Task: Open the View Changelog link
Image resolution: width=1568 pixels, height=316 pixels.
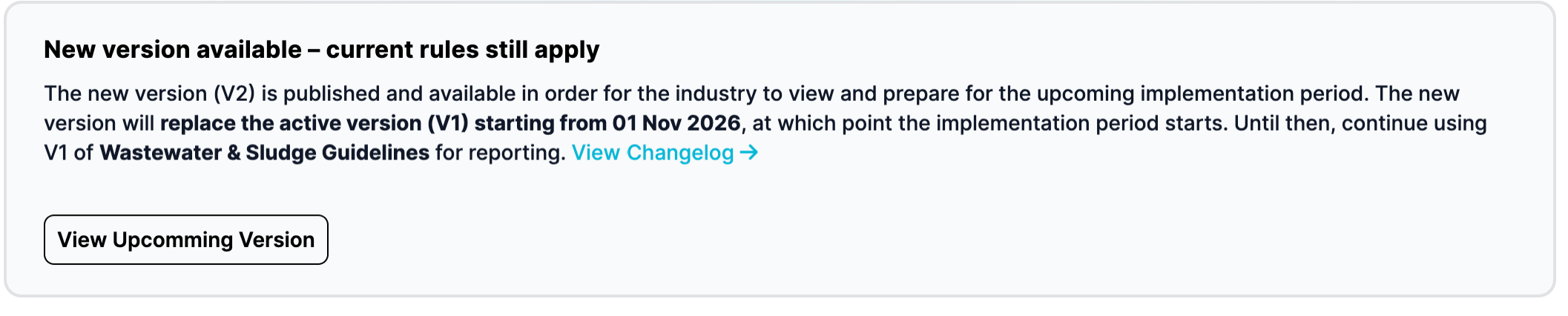Action: (653, 153)
